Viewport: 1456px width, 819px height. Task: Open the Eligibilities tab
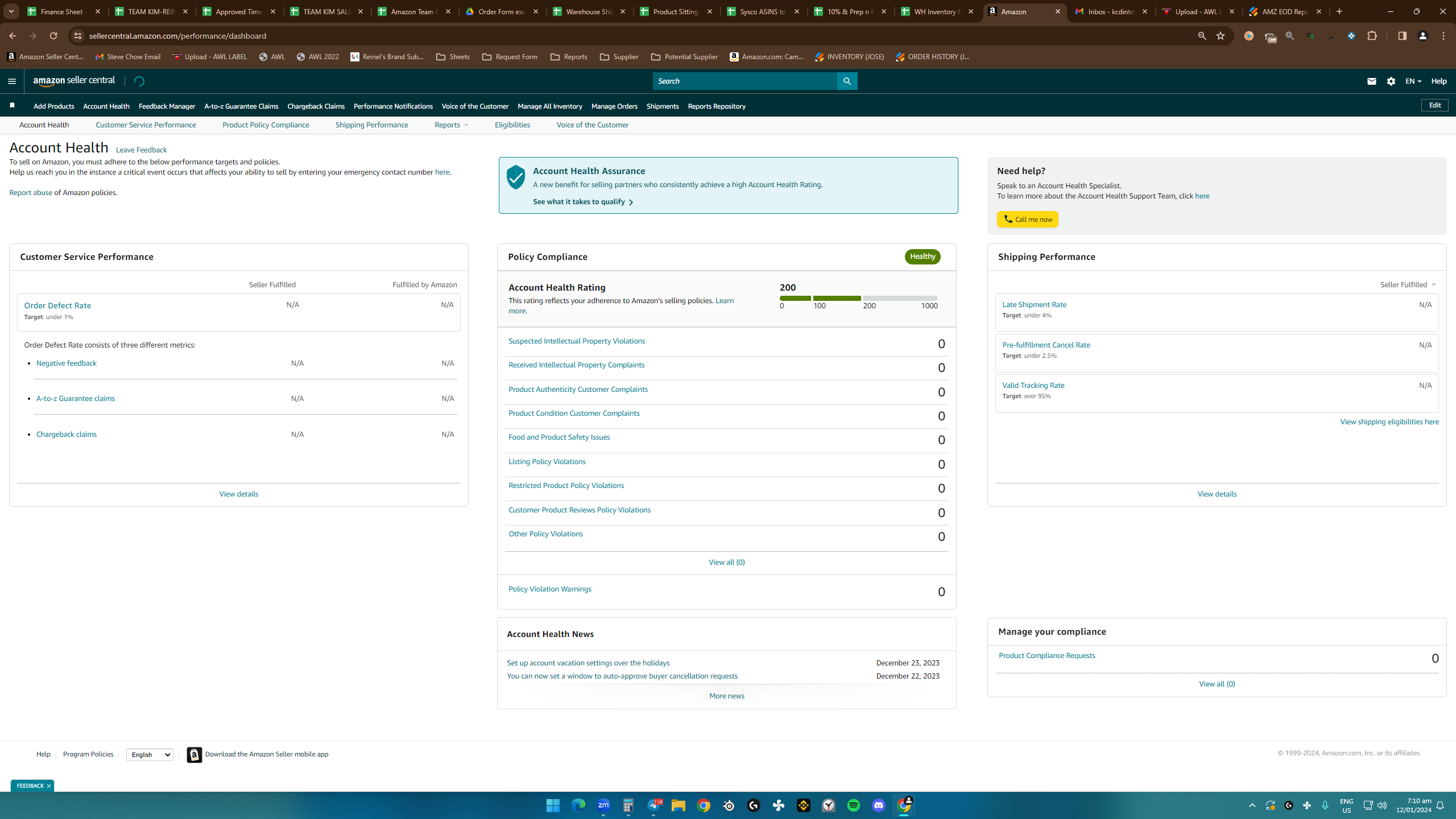coord(512,125)
